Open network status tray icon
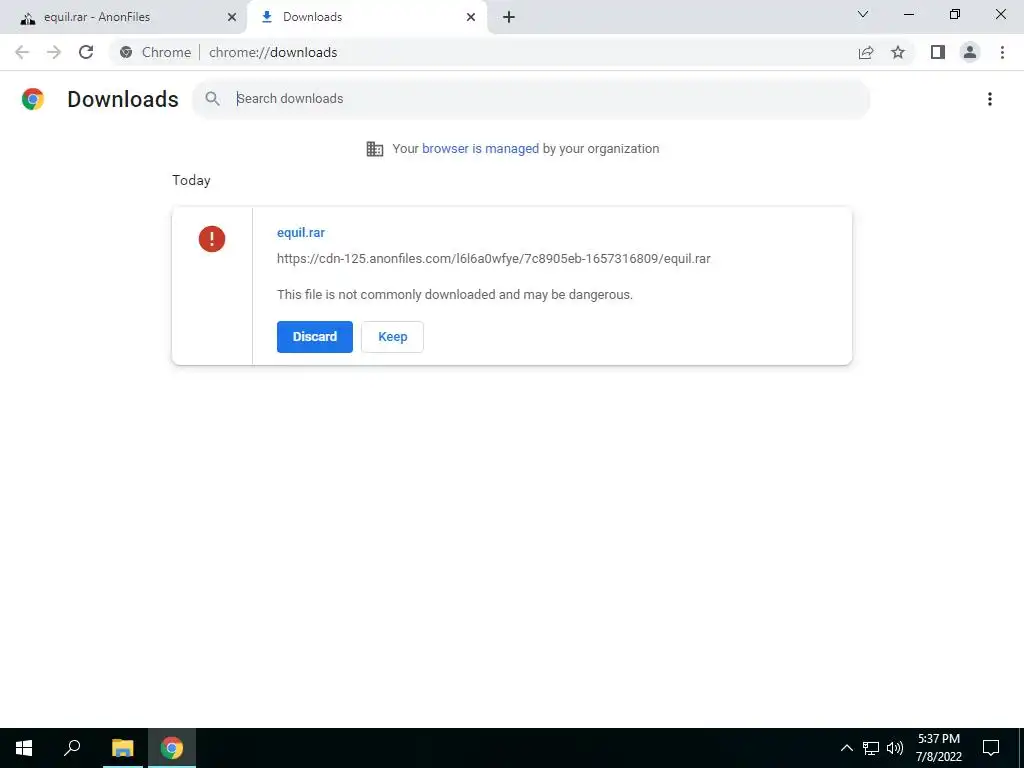Viewport: 1024px width, 768px height. (x=871, y=748)
